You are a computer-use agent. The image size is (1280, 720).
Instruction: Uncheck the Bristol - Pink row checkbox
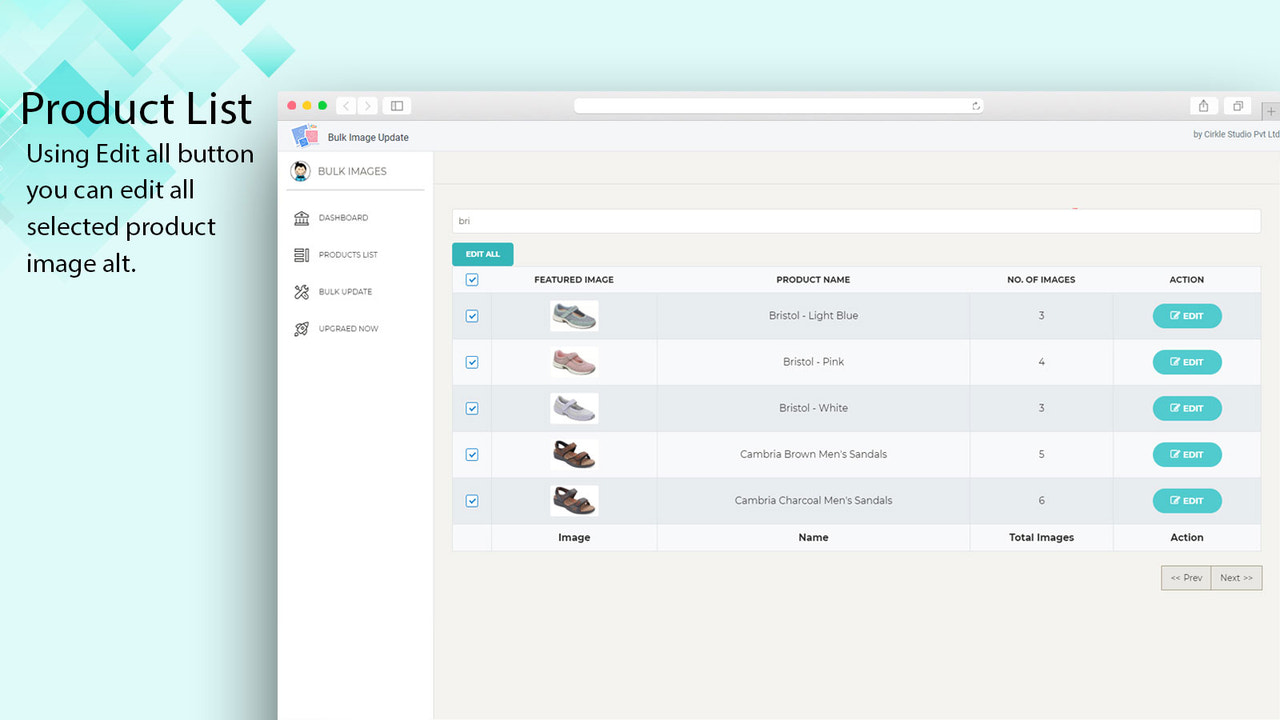click(x=471, y=362)
